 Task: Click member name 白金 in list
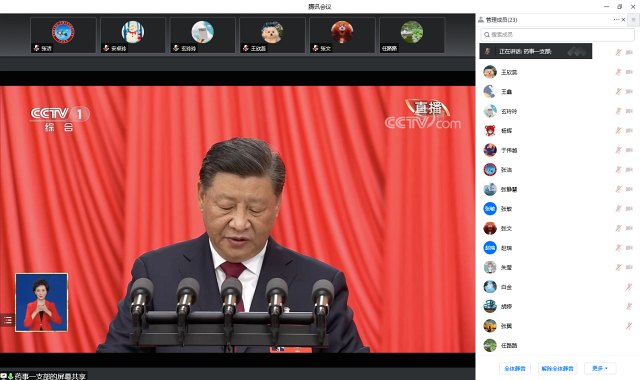tap(506, 287)
